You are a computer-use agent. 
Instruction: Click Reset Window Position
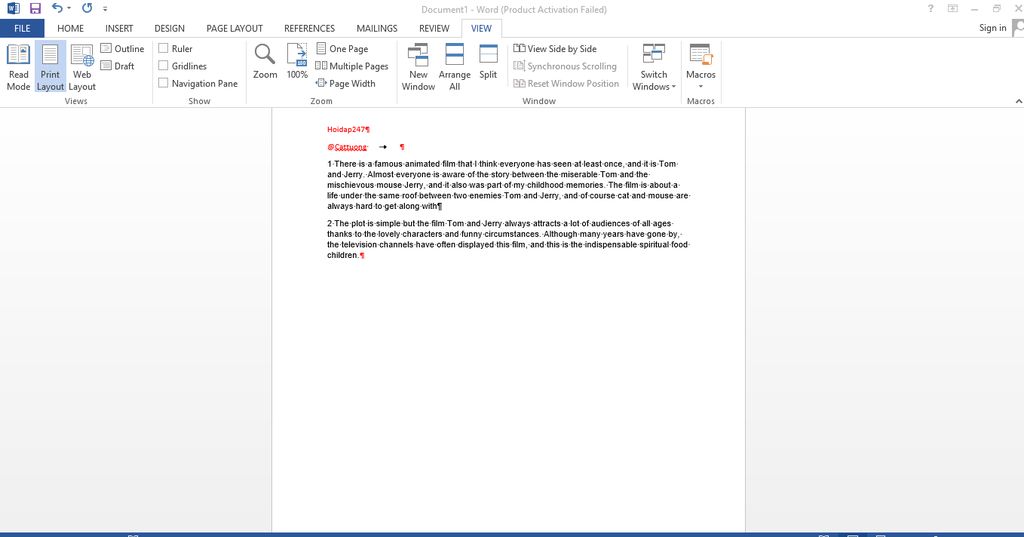[x=566, y=84]
